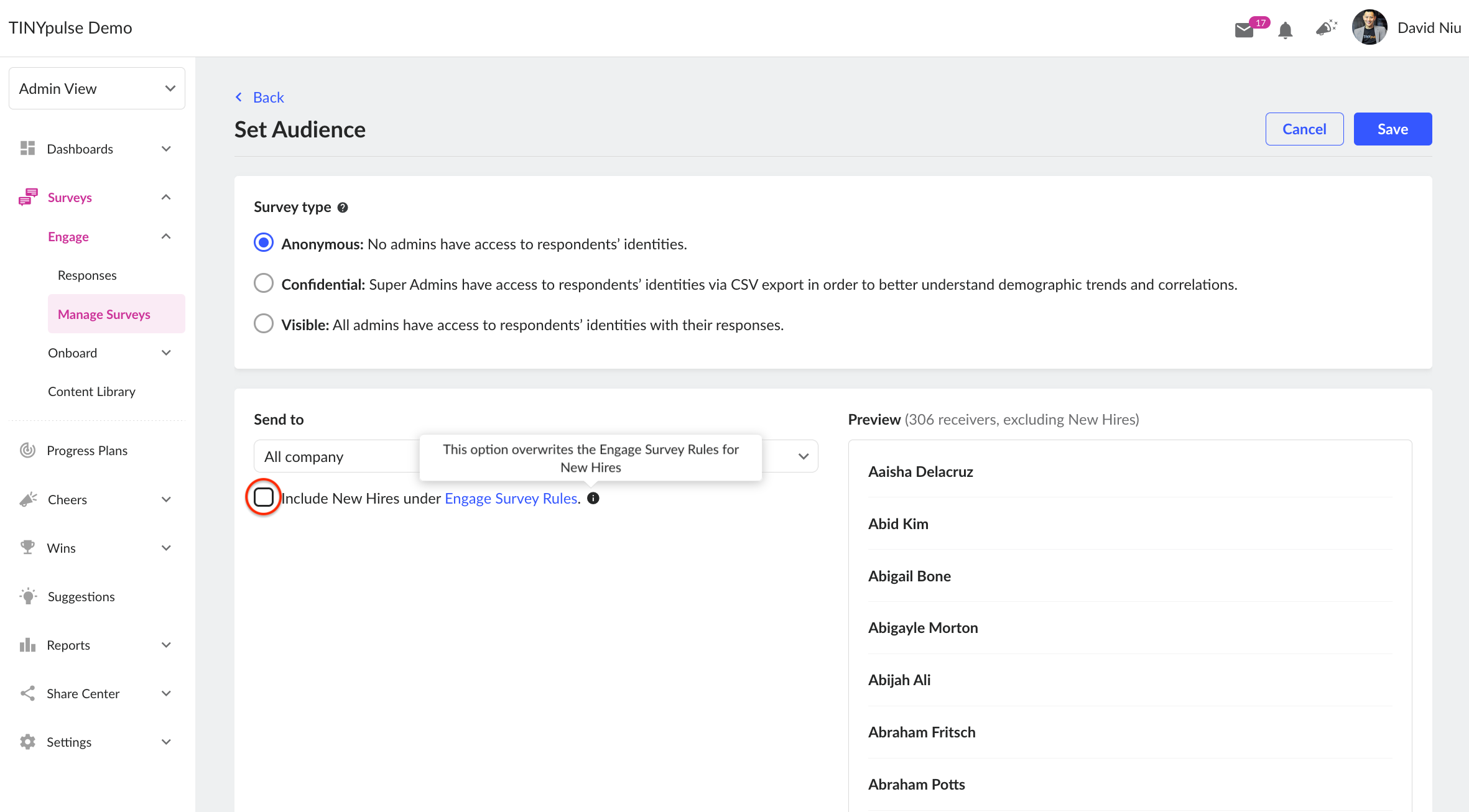This screenshot has height=812, width=1469.
Task: Open the mail inbox icon with 17 badge
Action: coord(1244,30)
